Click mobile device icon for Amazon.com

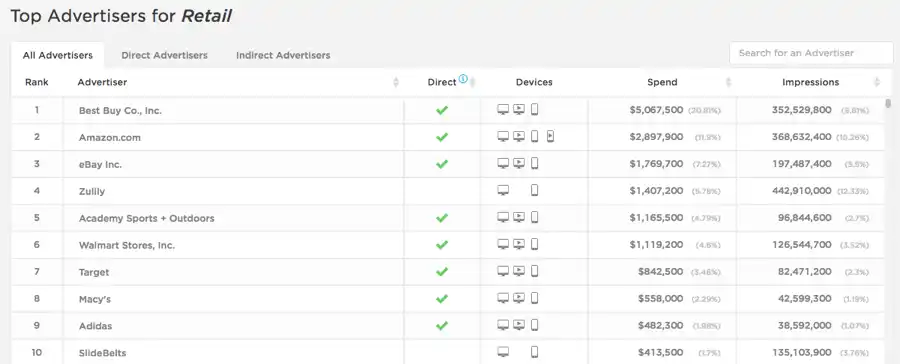click(x=534, y=136)
